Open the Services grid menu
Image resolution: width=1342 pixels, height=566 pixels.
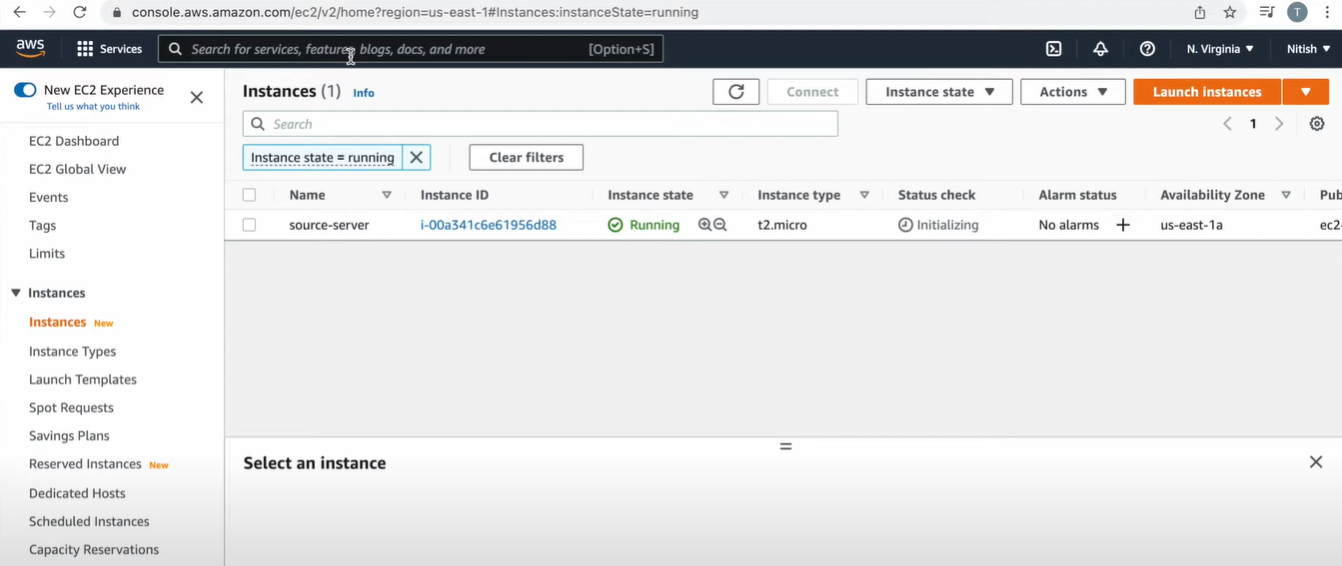click(x=109, y=49)
